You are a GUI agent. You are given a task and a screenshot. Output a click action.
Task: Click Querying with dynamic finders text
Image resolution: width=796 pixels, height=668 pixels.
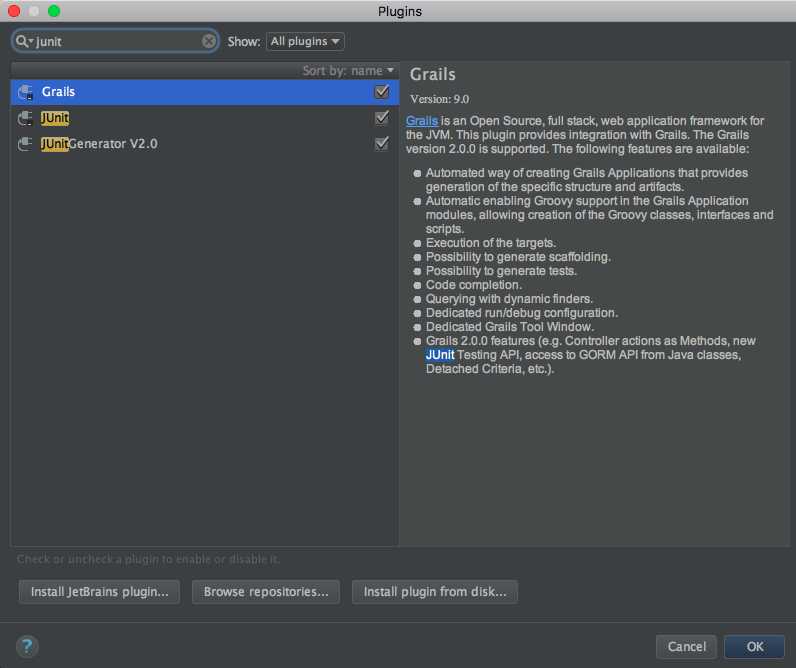(x=509, y=299)
